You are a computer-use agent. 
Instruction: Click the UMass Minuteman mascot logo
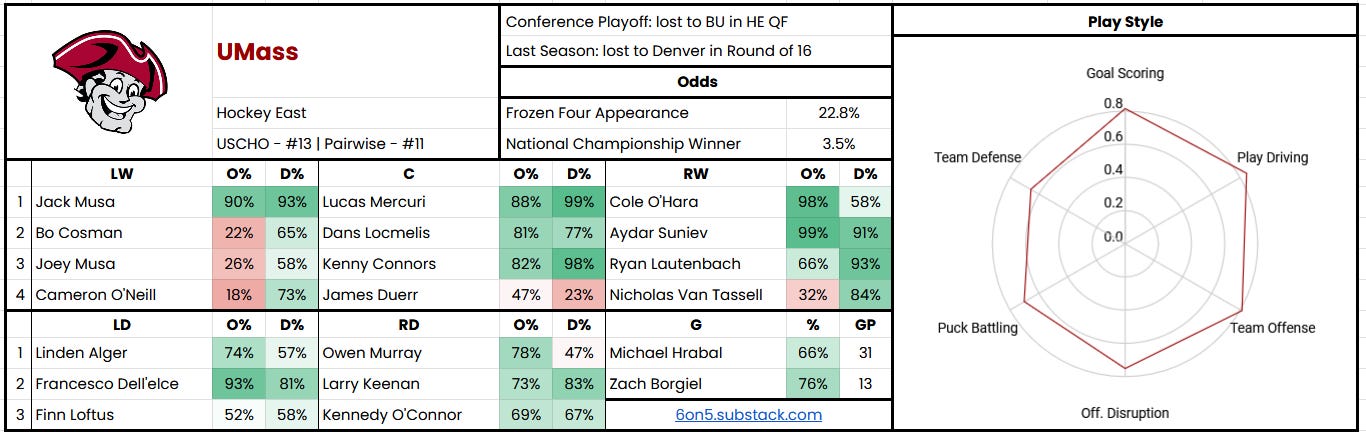tap(110, 81)
